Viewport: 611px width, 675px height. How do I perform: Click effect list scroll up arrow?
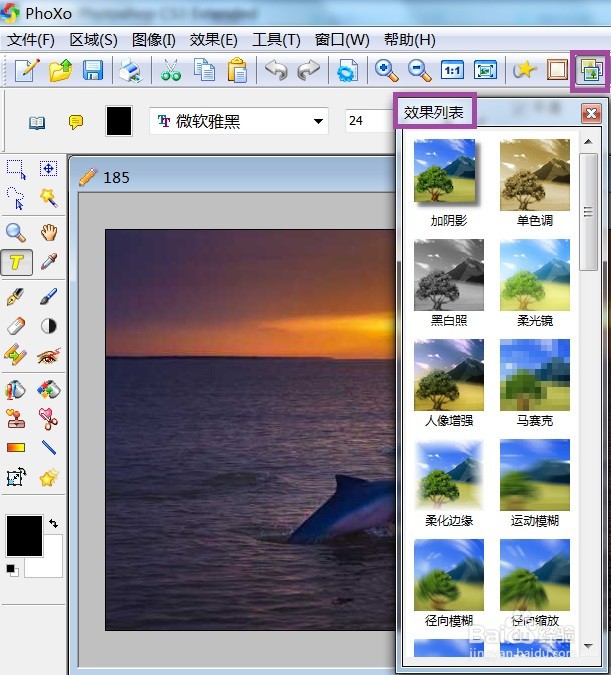coord(588,142)
